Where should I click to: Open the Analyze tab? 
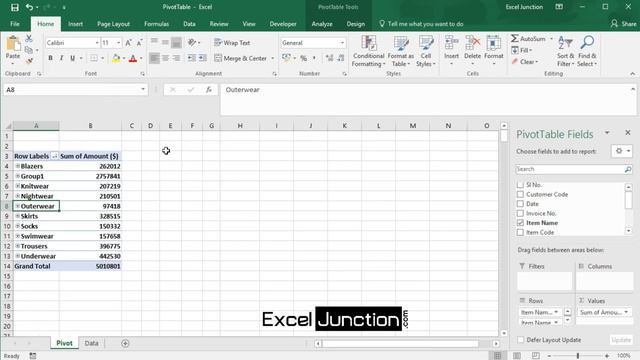click(x=322, y=24)
